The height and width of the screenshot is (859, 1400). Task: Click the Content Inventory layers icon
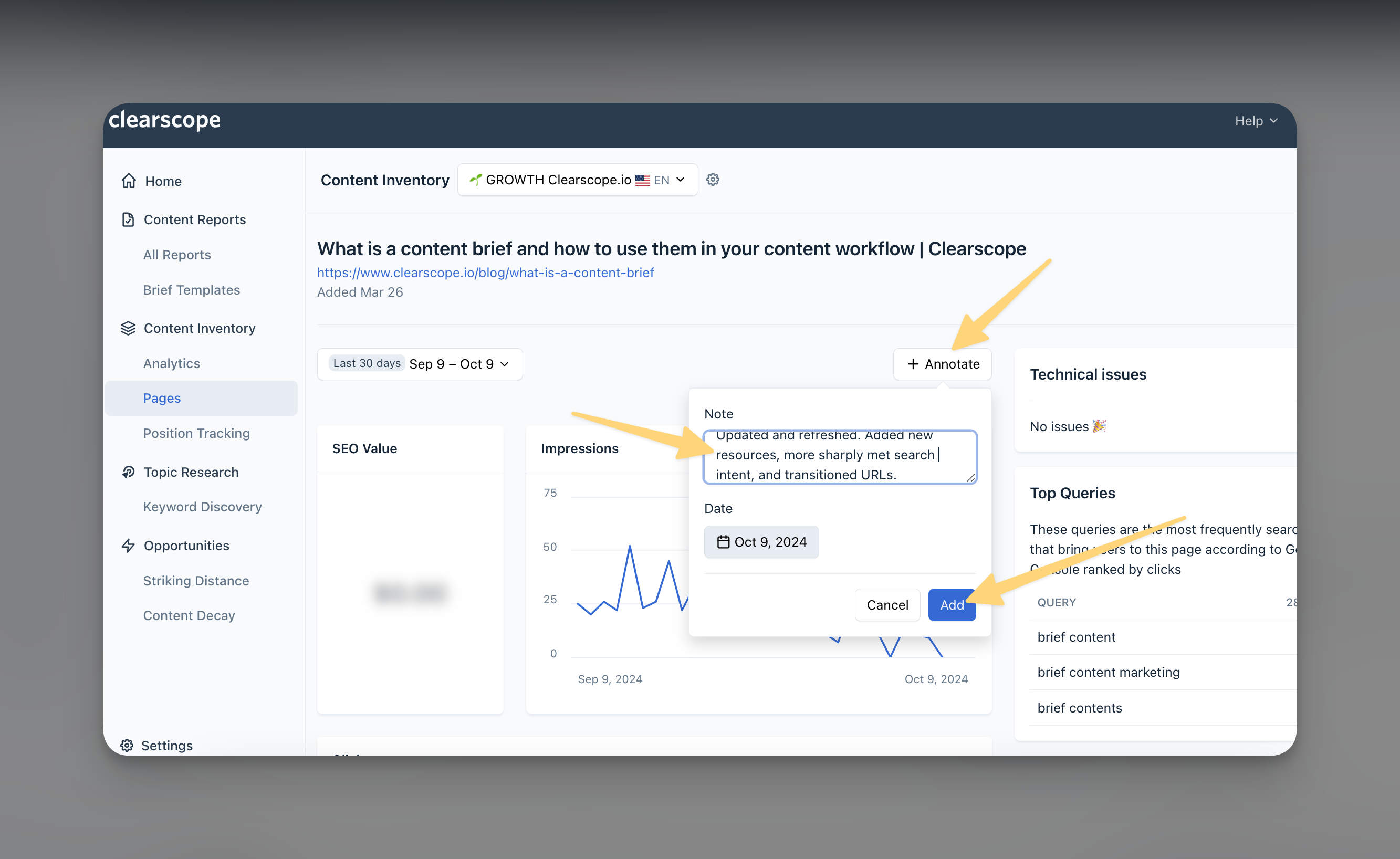[128, 328]
